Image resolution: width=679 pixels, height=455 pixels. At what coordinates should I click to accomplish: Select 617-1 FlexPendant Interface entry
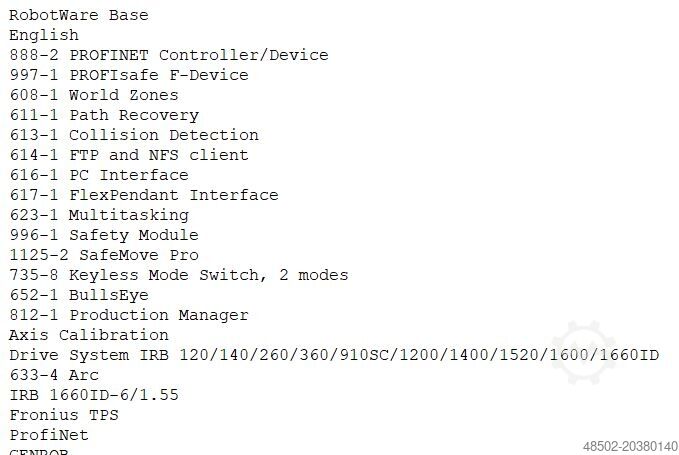[144, 195]
